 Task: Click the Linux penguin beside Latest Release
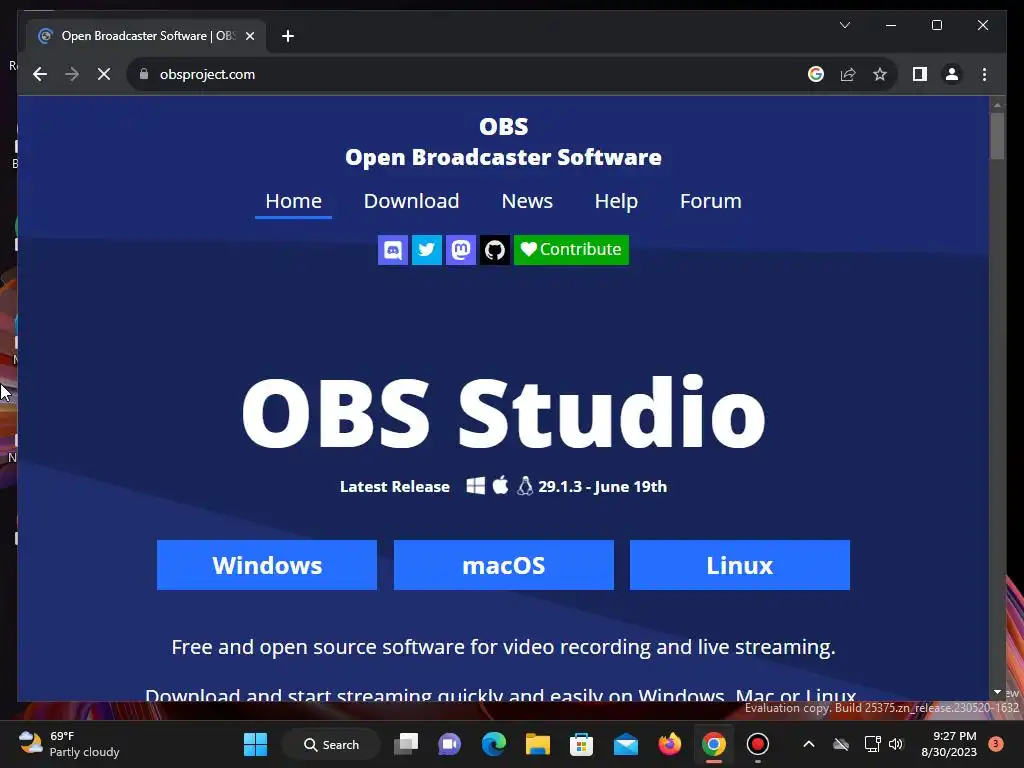tap(524, 486)
